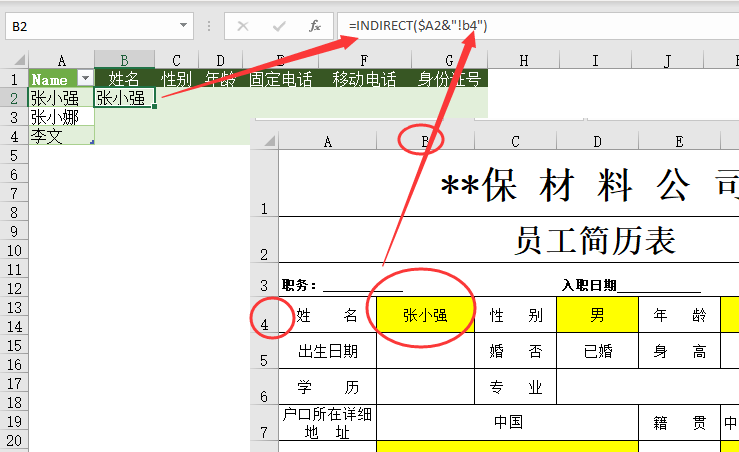Screen dimensions: 739x452
Task: Select cell A3 containing 张小娜
Action: [61, 117]
